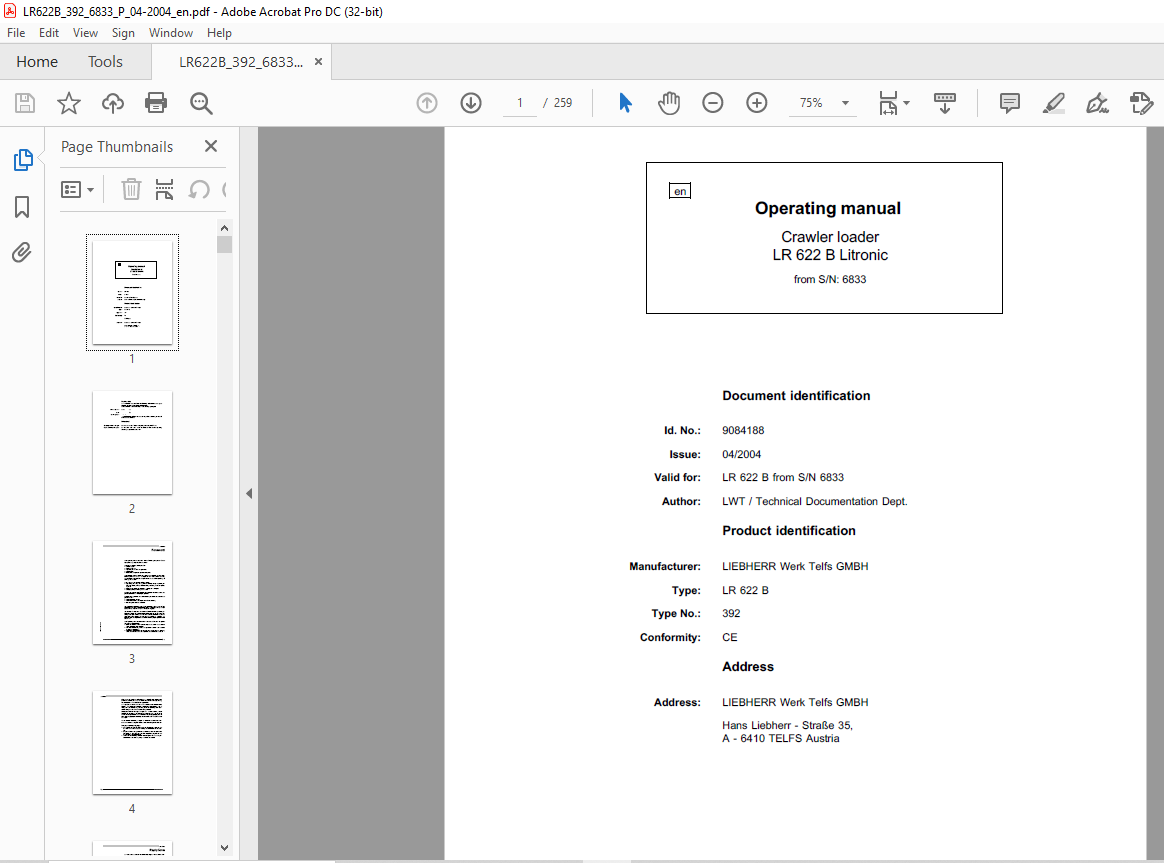Click the Print pages icon in thumbnails
The image size is (1164, 863).
coord(164,189)
